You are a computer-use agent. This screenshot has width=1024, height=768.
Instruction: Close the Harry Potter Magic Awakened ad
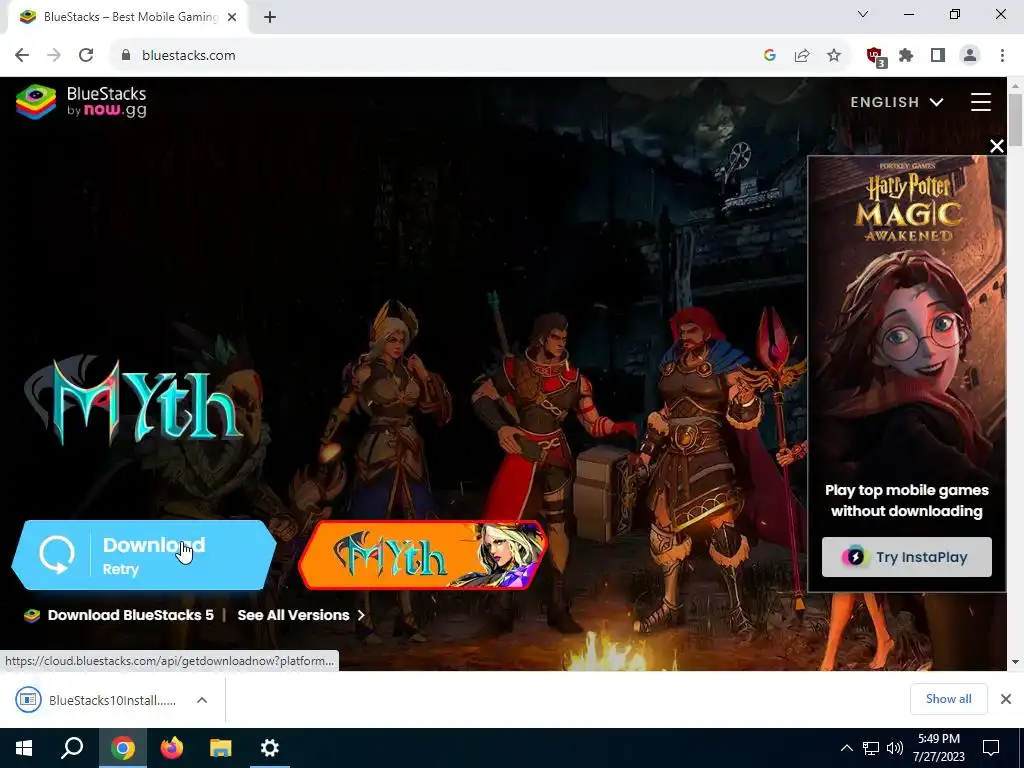pos(997,146)
